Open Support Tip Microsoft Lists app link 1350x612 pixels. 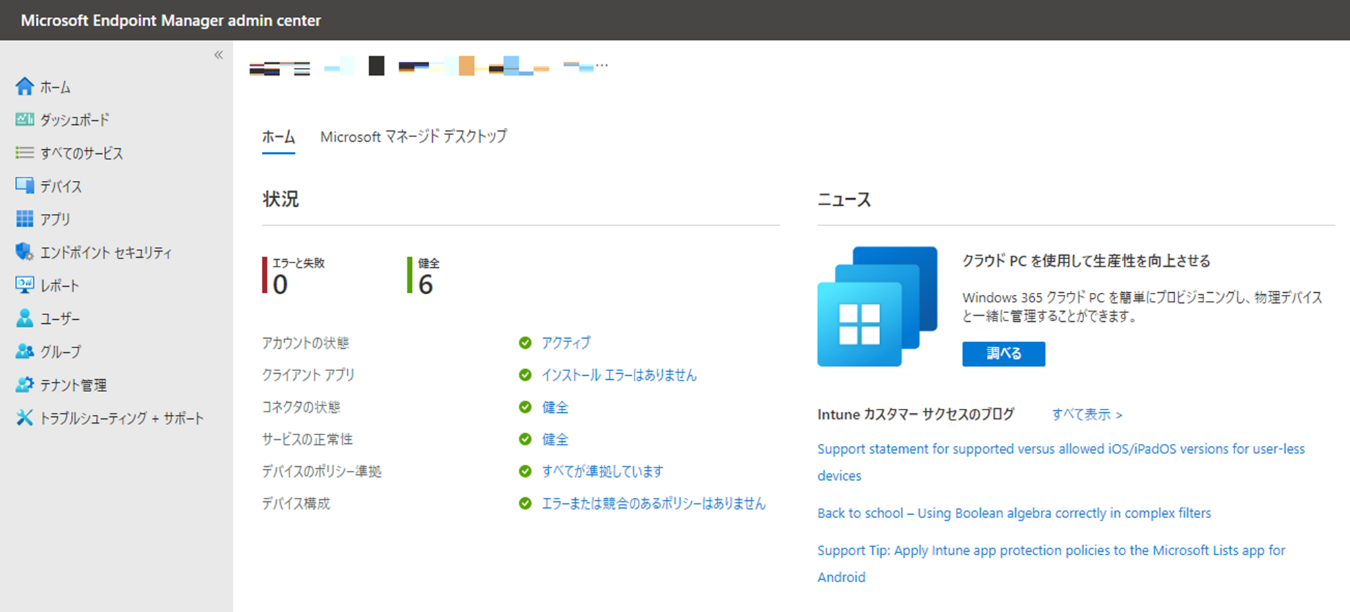coord(1051,563)
